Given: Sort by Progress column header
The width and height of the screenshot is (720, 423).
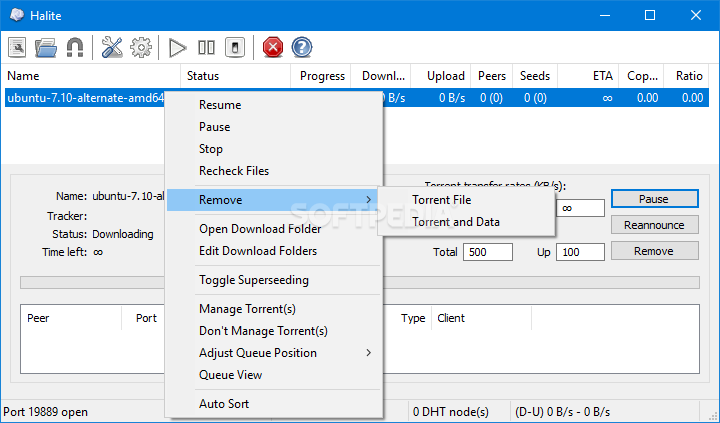Looking at the screenshot, I should pyautogui.click(x=321, y=76).
